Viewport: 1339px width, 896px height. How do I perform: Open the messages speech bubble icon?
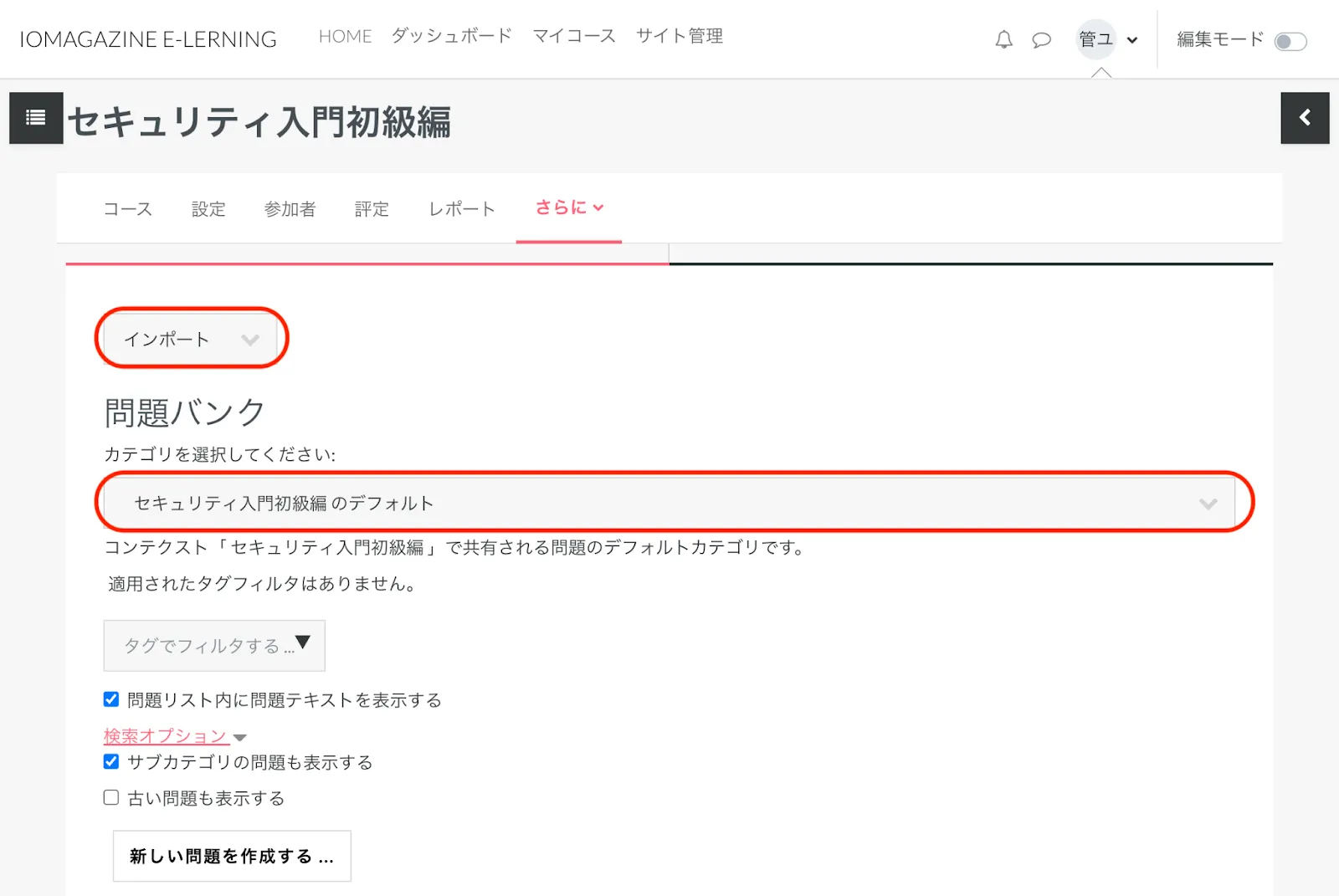coord(1041,39)
